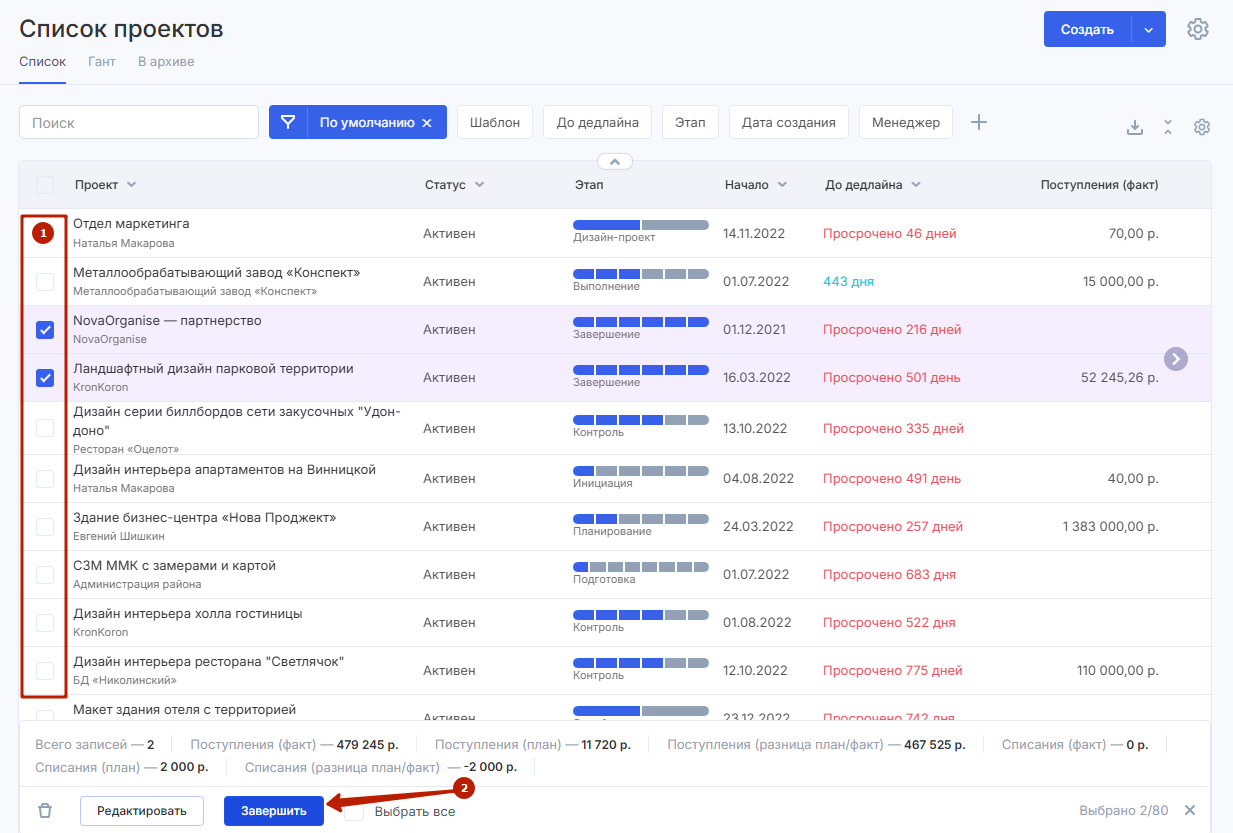
Task: Open the В архиве tab
Action: 166,62
